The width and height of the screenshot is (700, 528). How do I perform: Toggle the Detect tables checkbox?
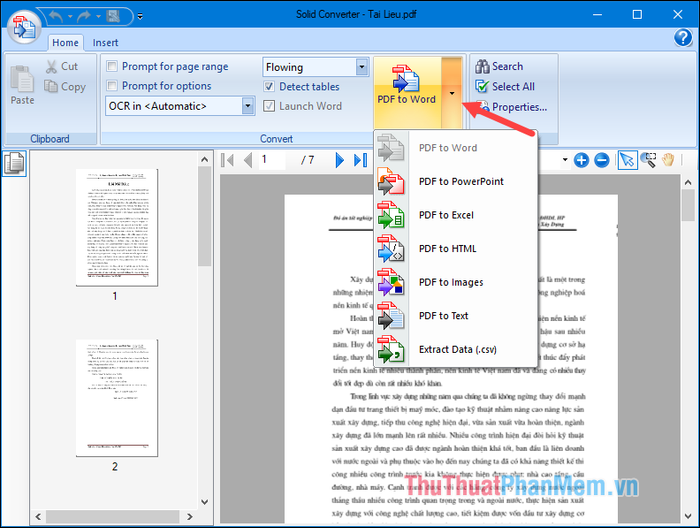click(x=269, y=86)
